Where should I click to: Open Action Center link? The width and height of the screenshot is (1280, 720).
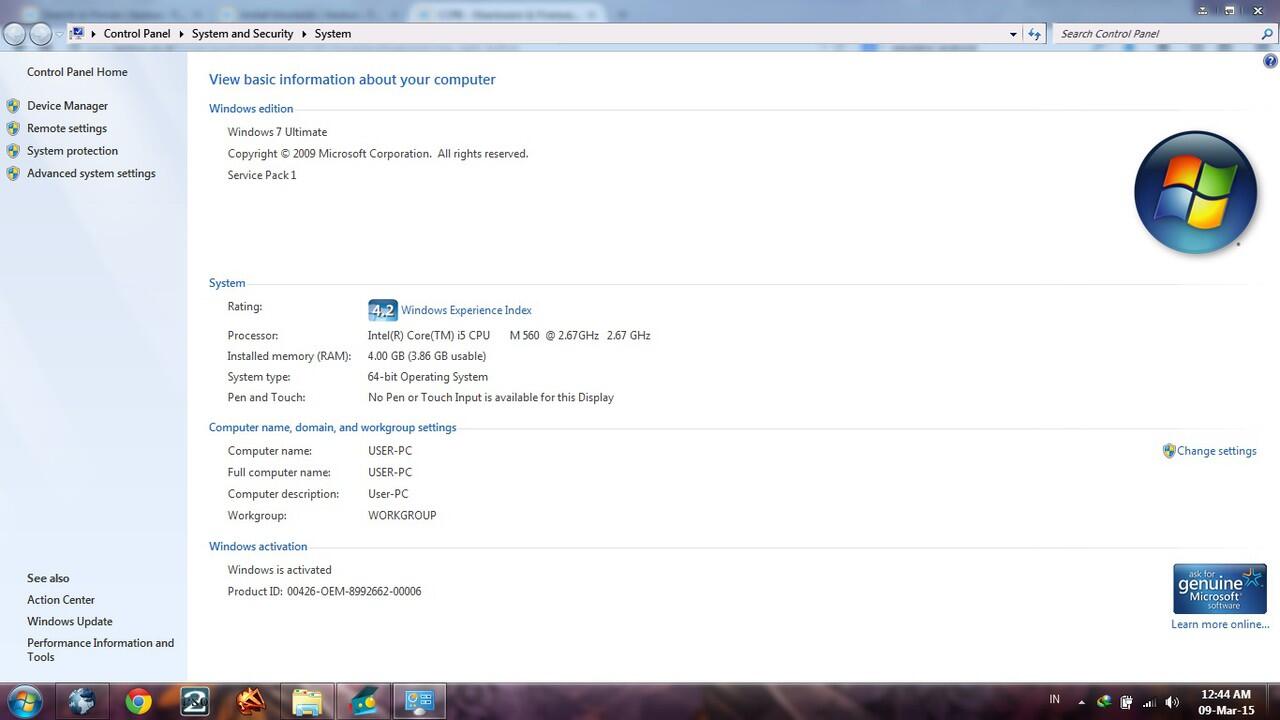pos(61,600)
